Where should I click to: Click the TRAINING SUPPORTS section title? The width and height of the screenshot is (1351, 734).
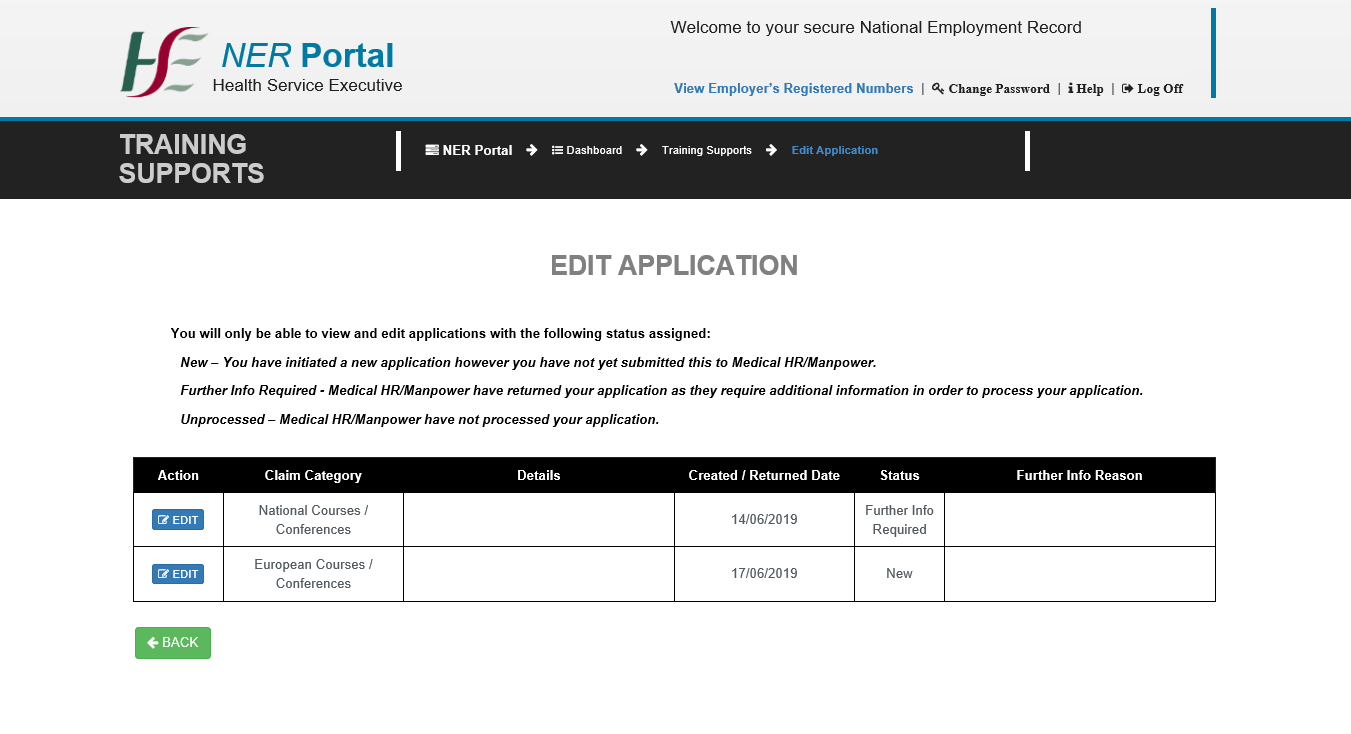(x=192, y=159)
